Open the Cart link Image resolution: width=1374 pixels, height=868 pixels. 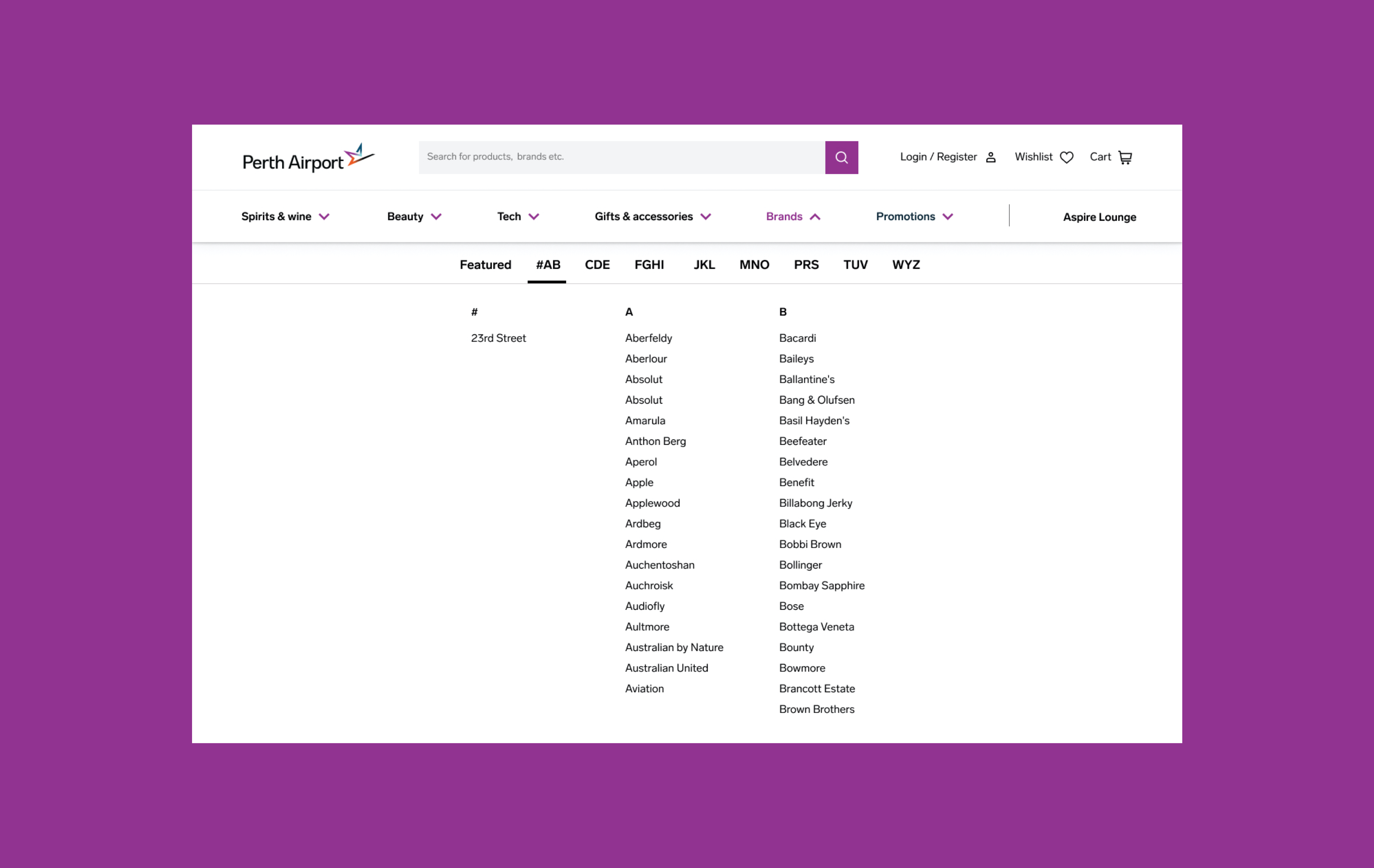pos(1100,157)
